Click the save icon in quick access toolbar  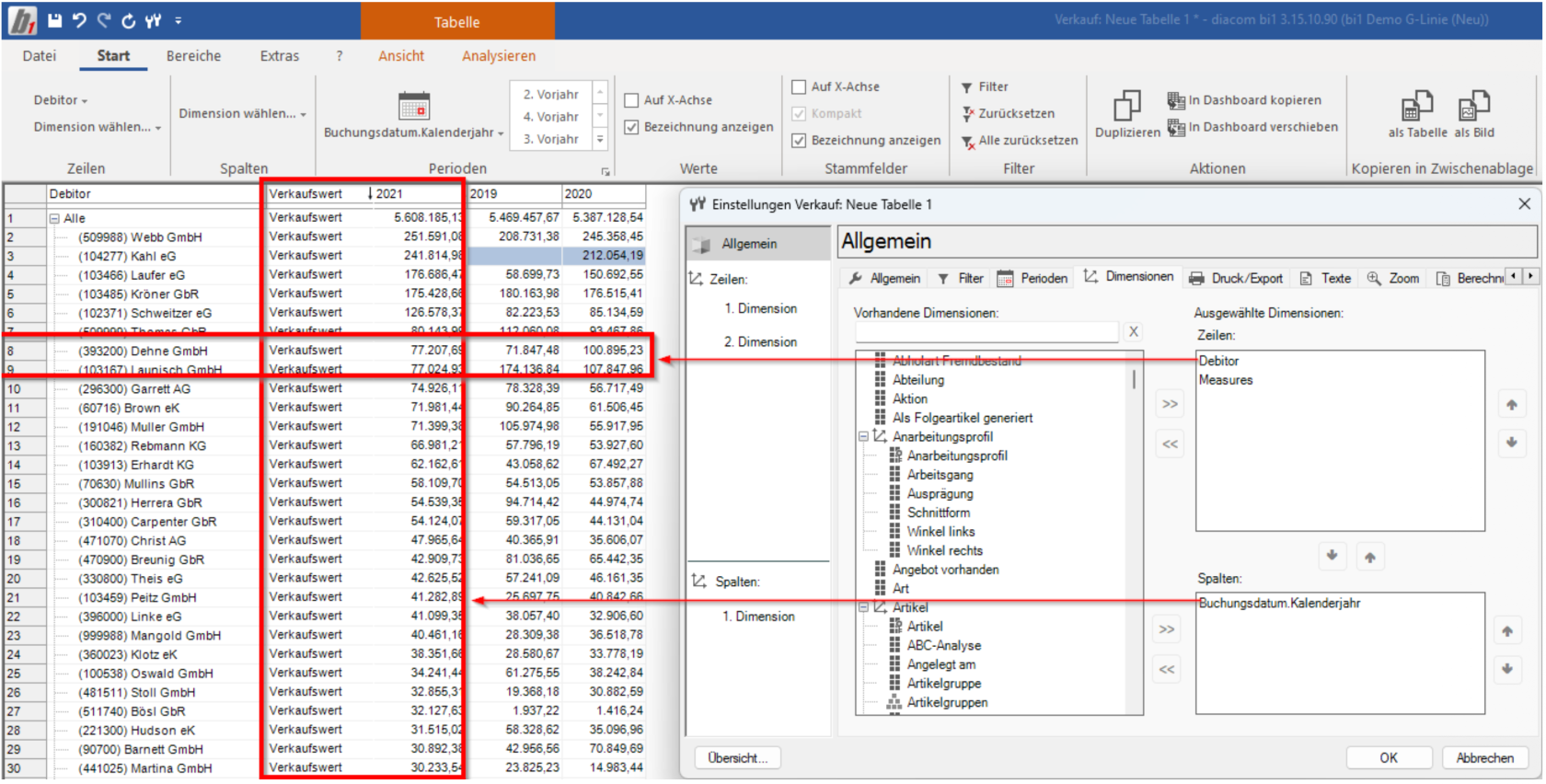click(x=55, y=20)
